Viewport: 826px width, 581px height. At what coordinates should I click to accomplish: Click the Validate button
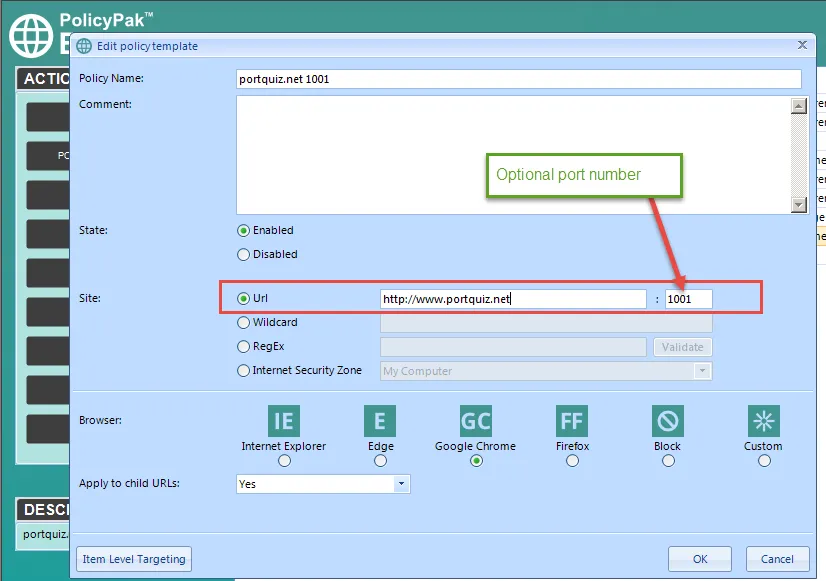683,347
